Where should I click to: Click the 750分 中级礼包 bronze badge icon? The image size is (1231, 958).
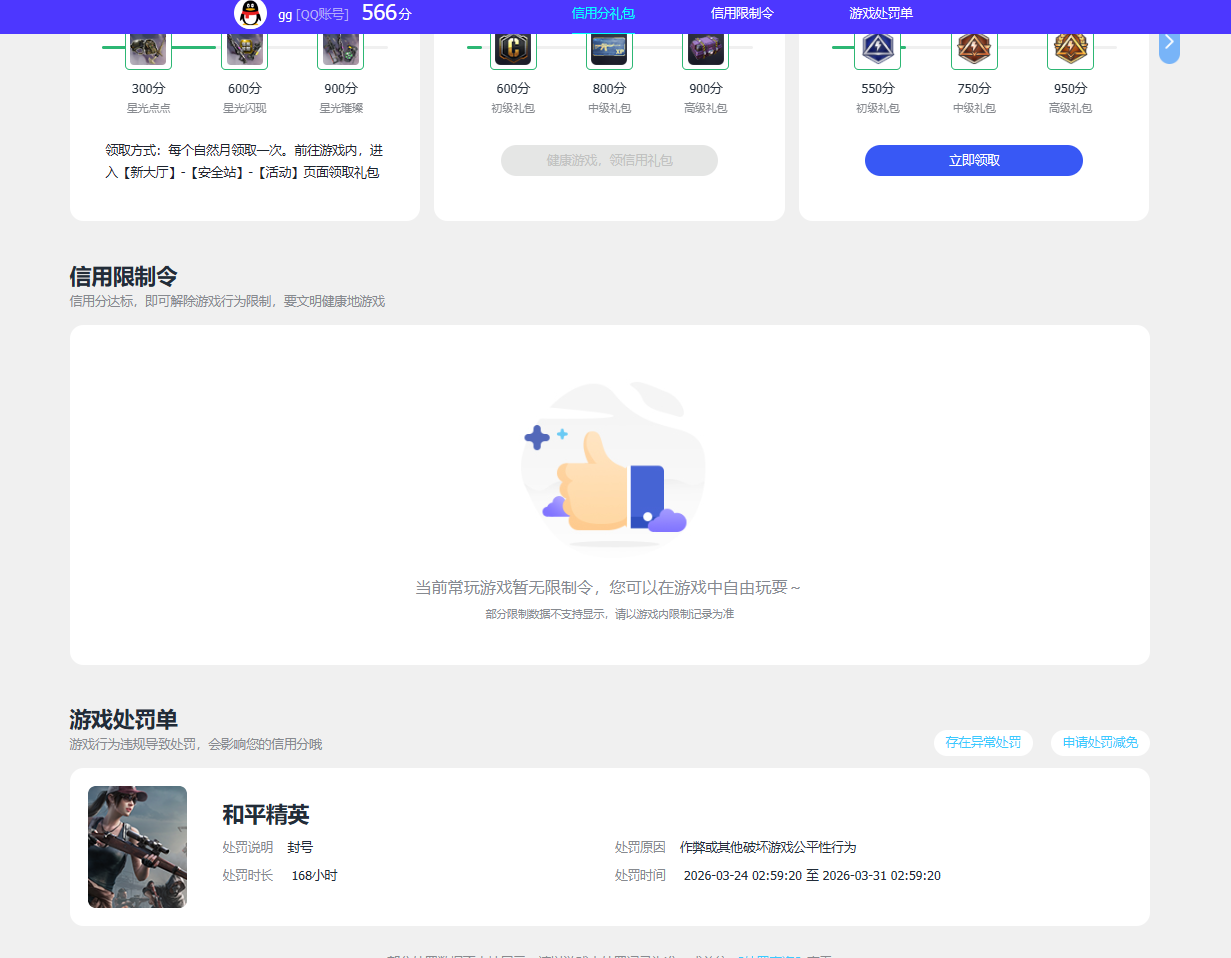[973, 46]
